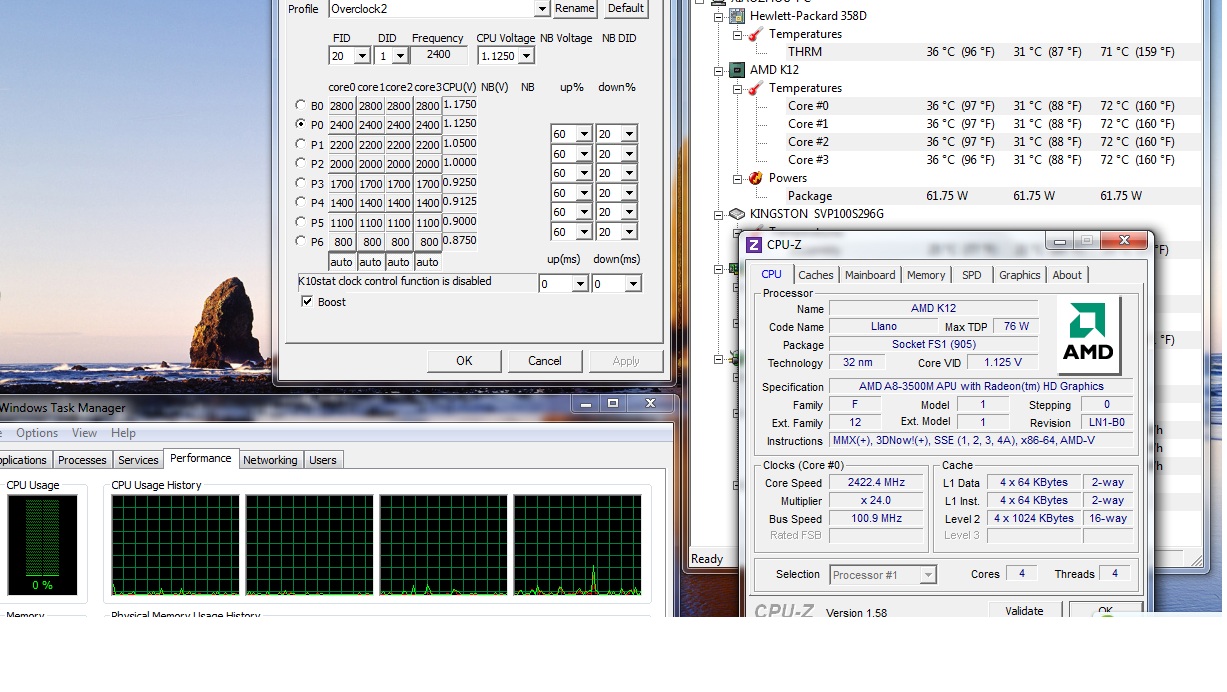Click the AMD K12 processor chip icon

point(737,70)
